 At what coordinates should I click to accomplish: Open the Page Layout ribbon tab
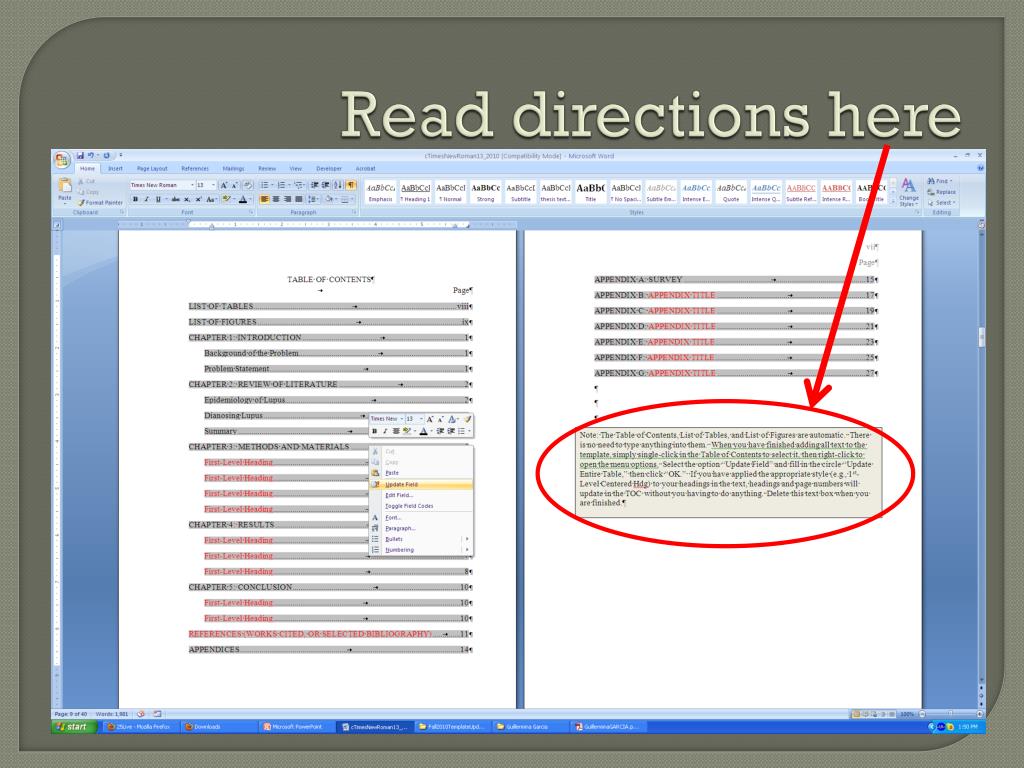click(x=152, y=168)
